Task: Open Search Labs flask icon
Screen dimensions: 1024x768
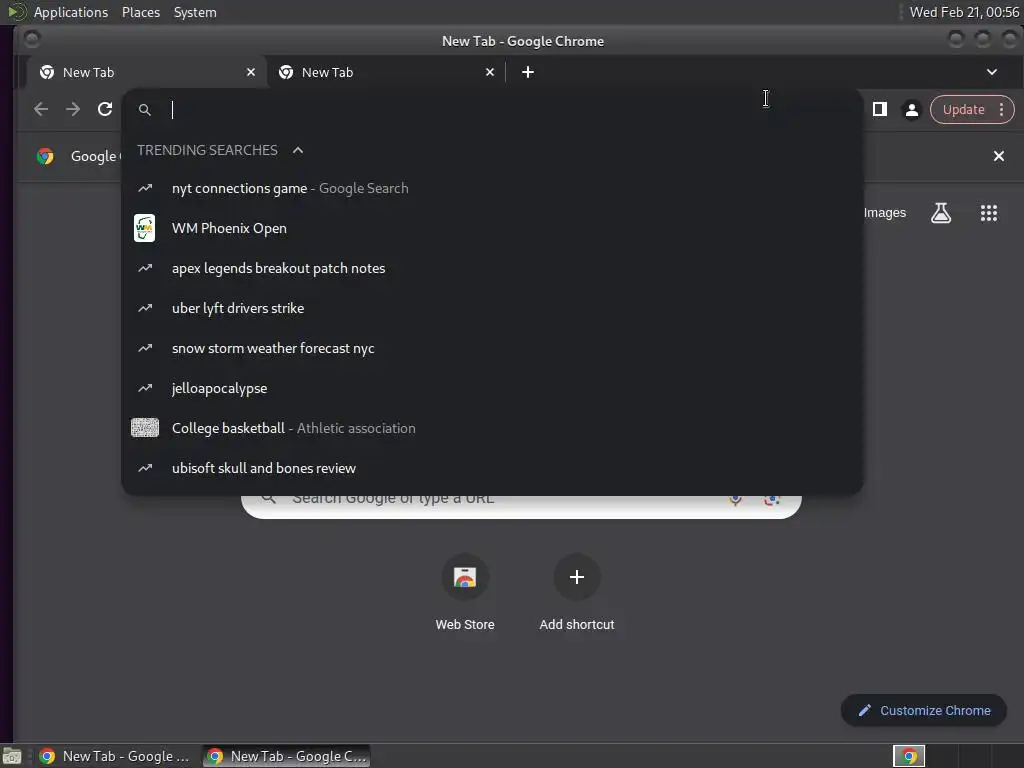Action: pos(940,213)
